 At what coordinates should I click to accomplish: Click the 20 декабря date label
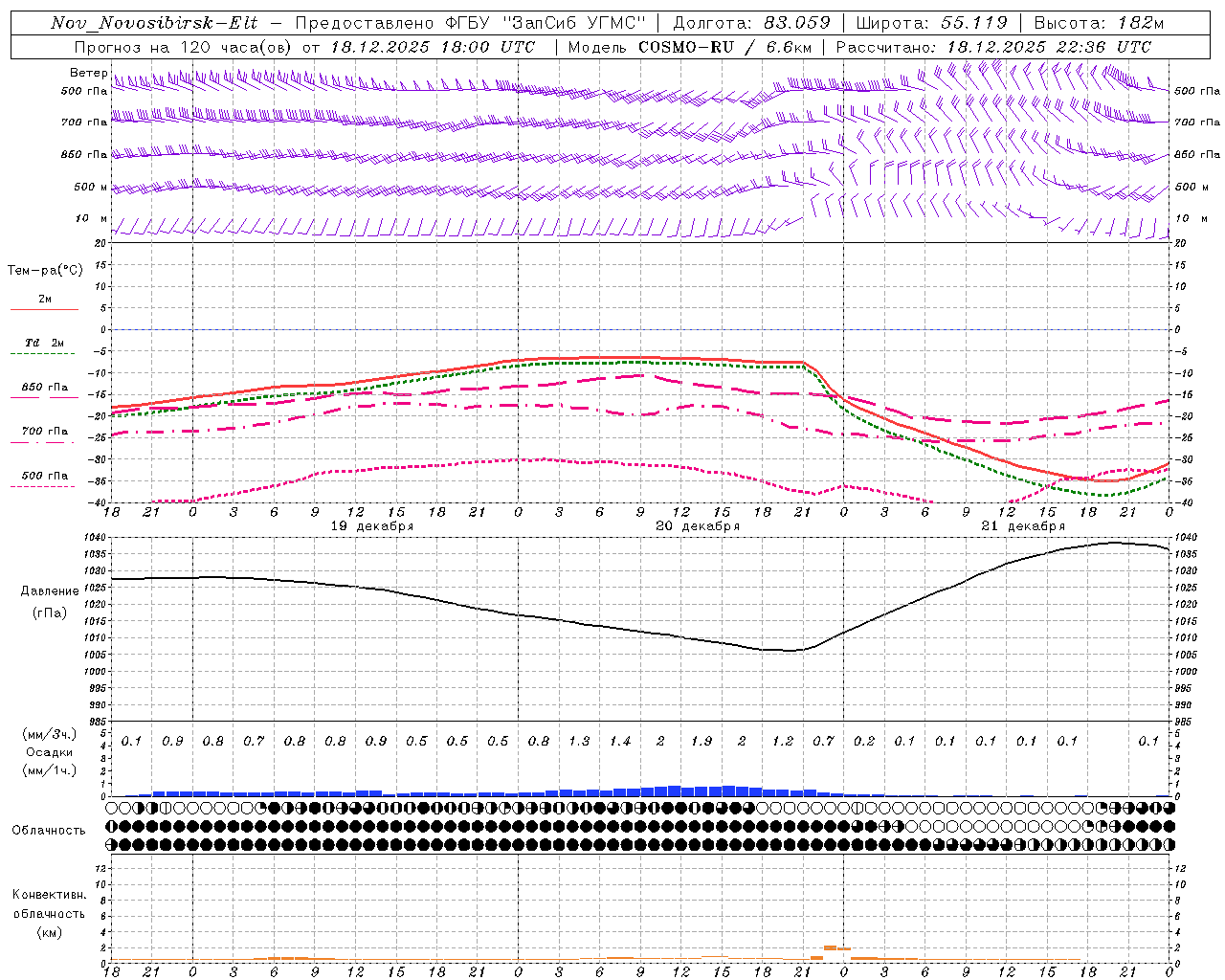pos(698,526)
